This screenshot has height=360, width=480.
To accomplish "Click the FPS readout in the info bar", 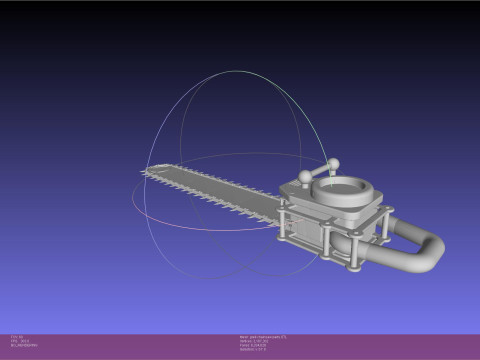I will (x=20, y=341).
